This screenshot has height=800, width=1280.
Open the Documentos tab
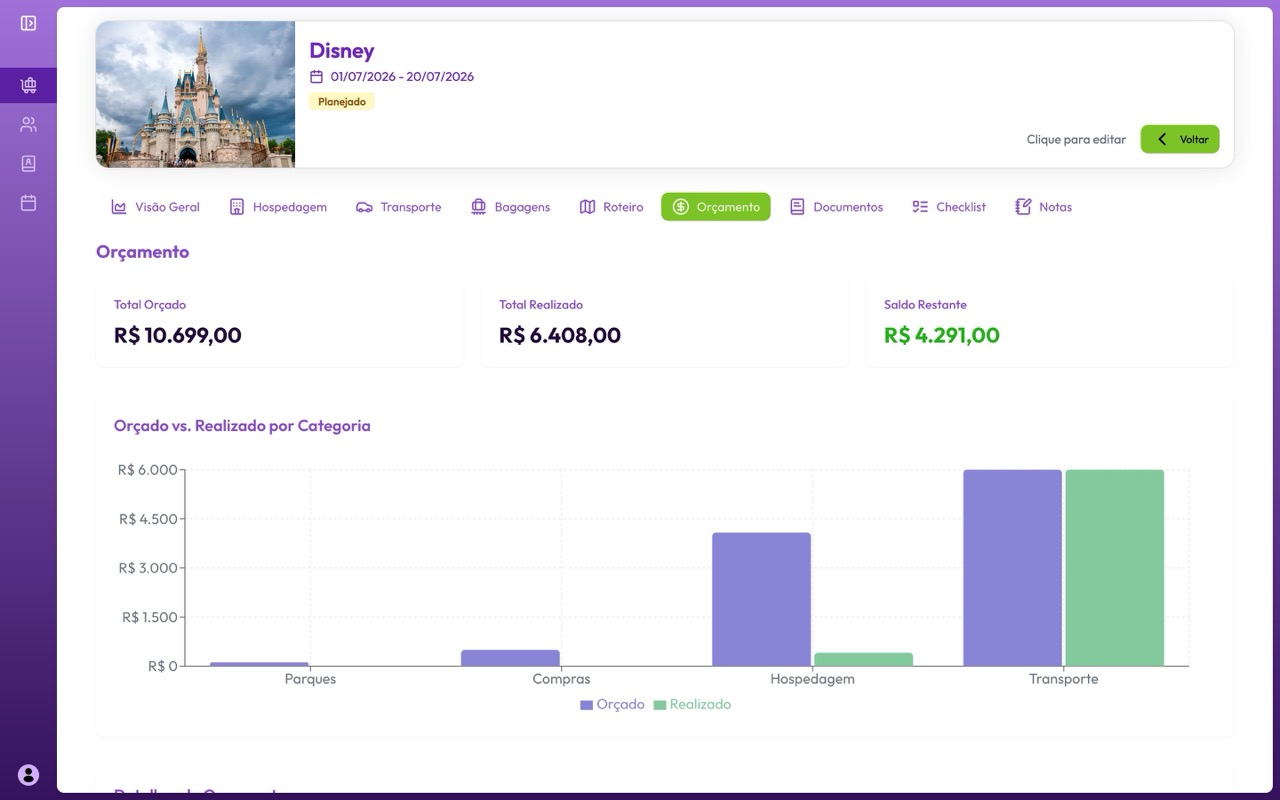(836, 207)
